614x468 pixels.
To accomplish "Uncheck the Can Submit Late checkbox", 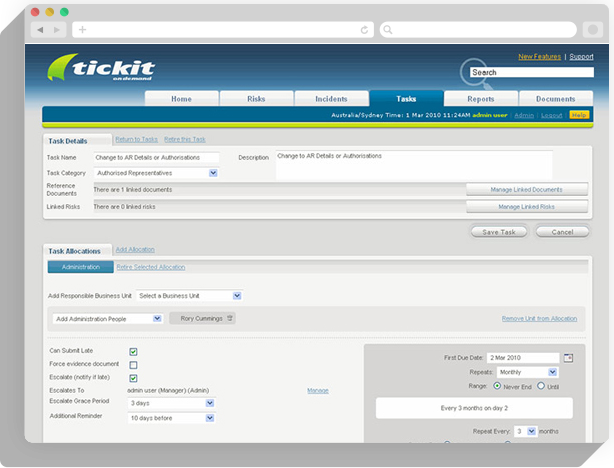I will 133,351.
